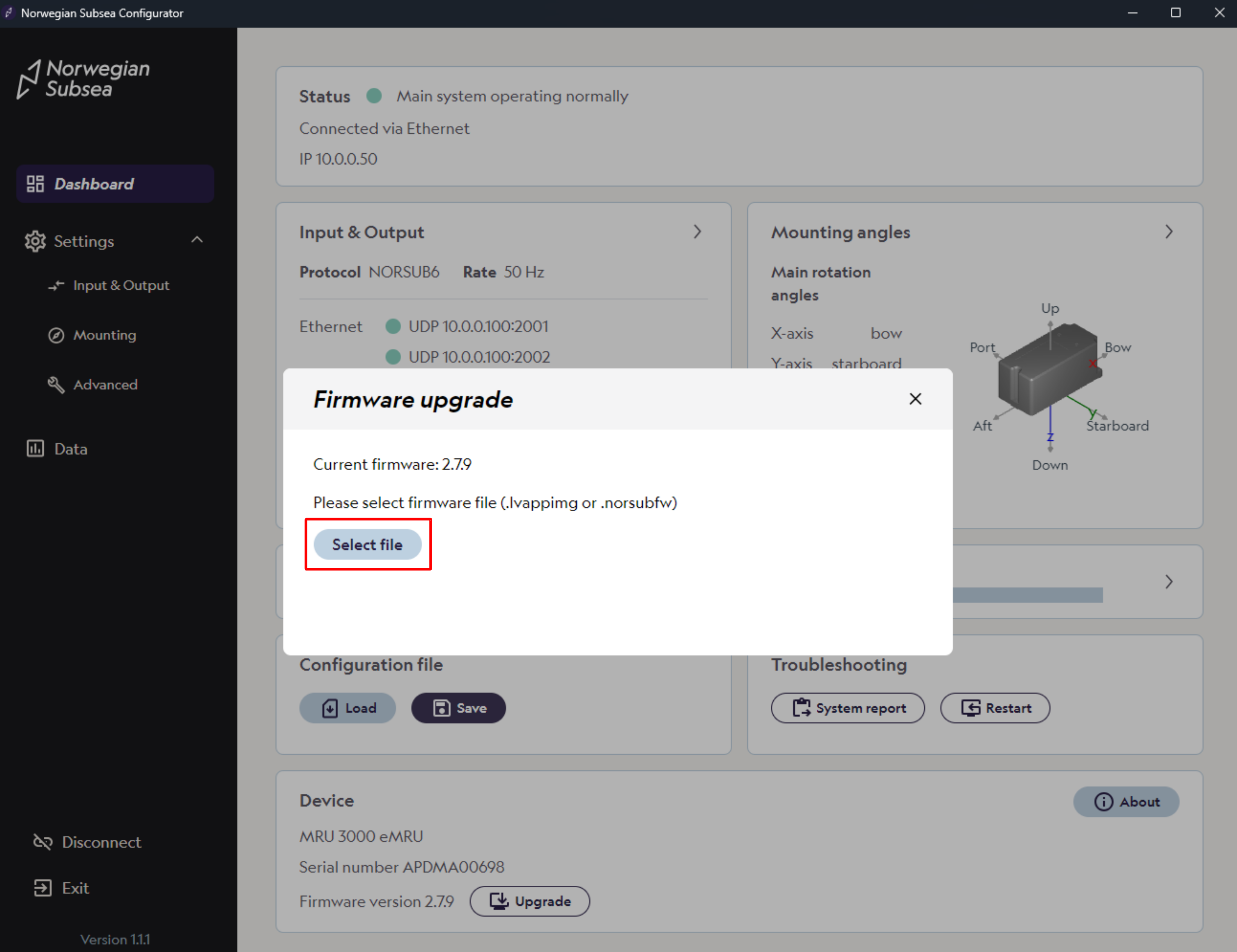Viewport: 1237px width, 952px height.
Task: Click the Mounting compass icon
Action: coord(55,335)
